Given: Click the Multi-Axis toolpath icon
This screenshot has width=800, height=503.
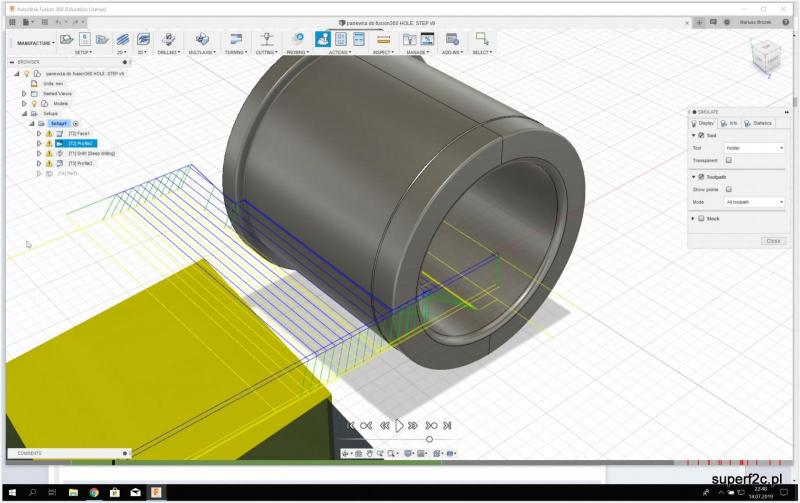Looking at the screenshot, I should click(x=201, y=39).
